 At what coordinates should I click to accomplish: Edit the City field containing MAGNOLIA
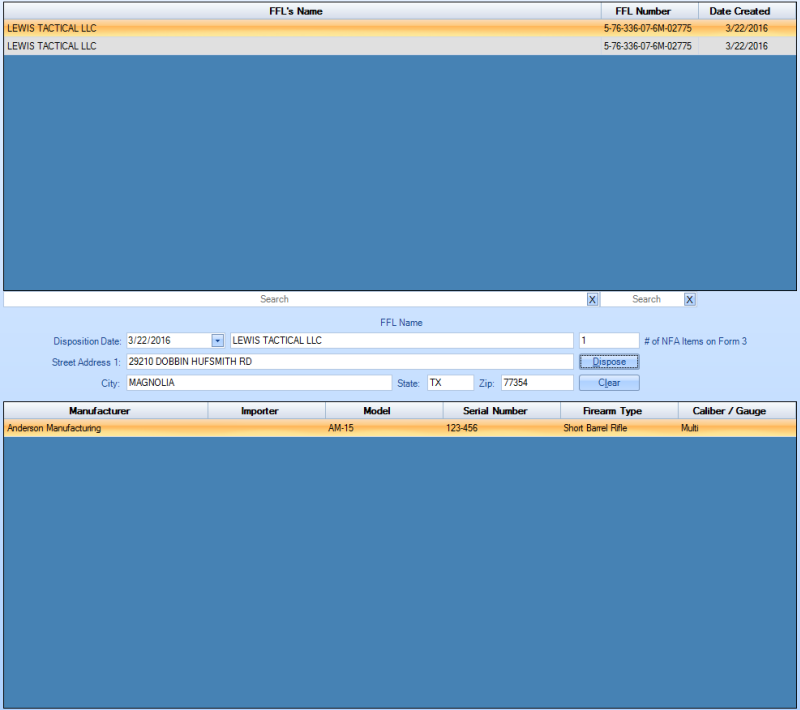pyautogui.click(x=259, y=383)
